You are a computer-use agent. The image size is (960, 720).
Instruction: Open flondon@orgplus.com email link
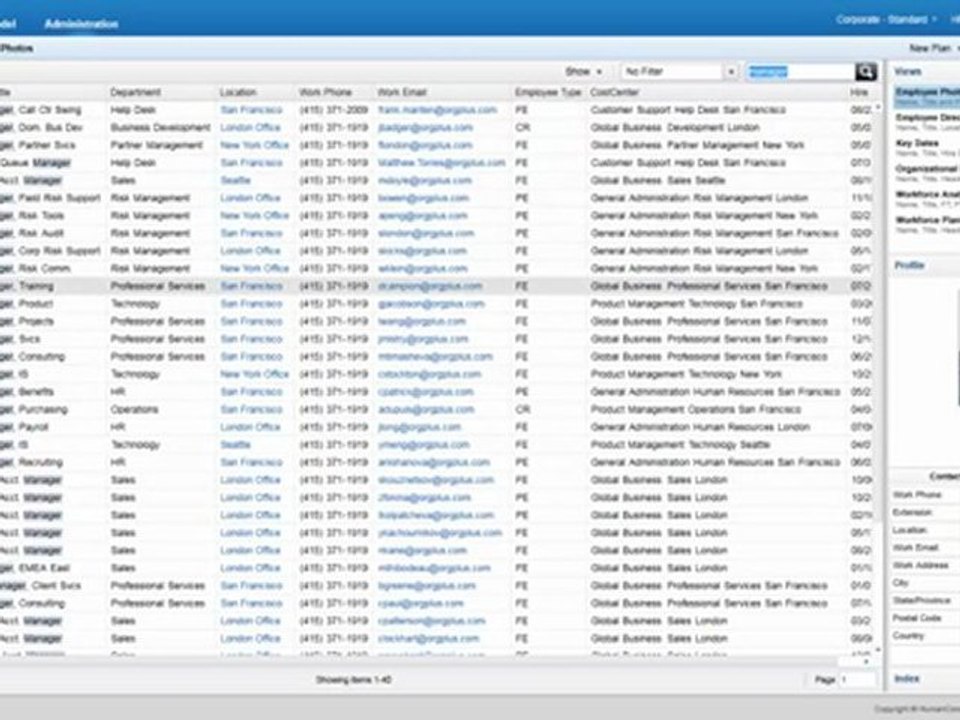(x=425, y=145)
